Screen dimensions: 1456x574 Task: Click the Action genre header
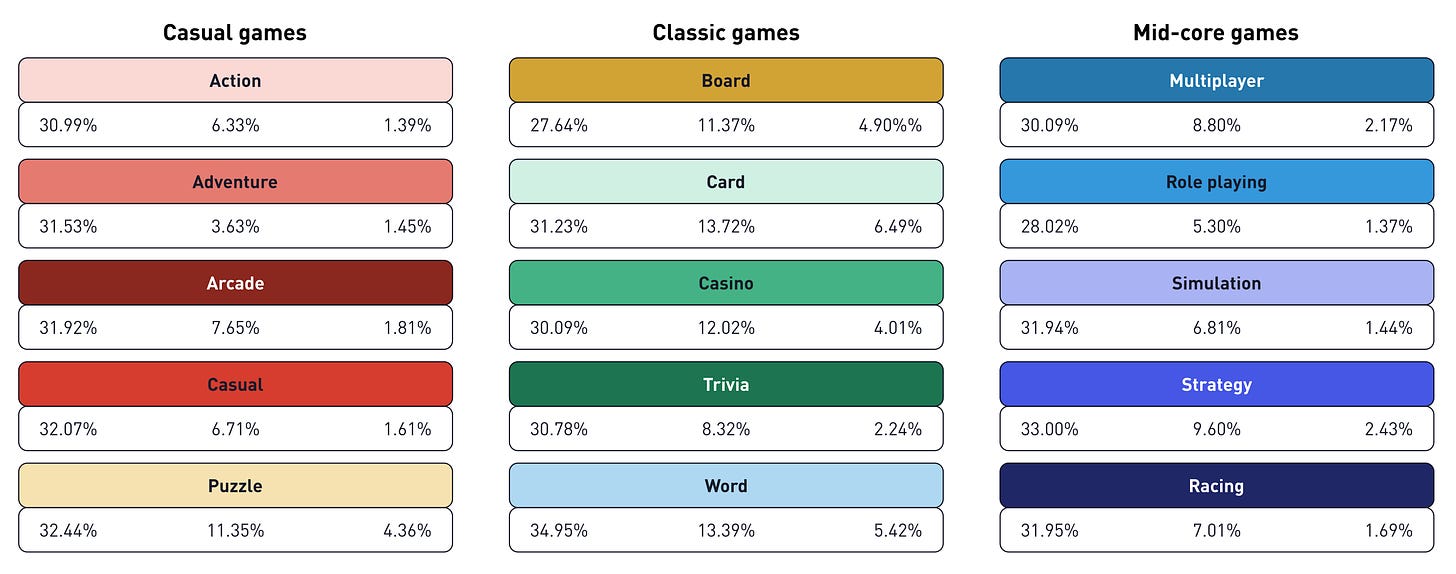235,81
